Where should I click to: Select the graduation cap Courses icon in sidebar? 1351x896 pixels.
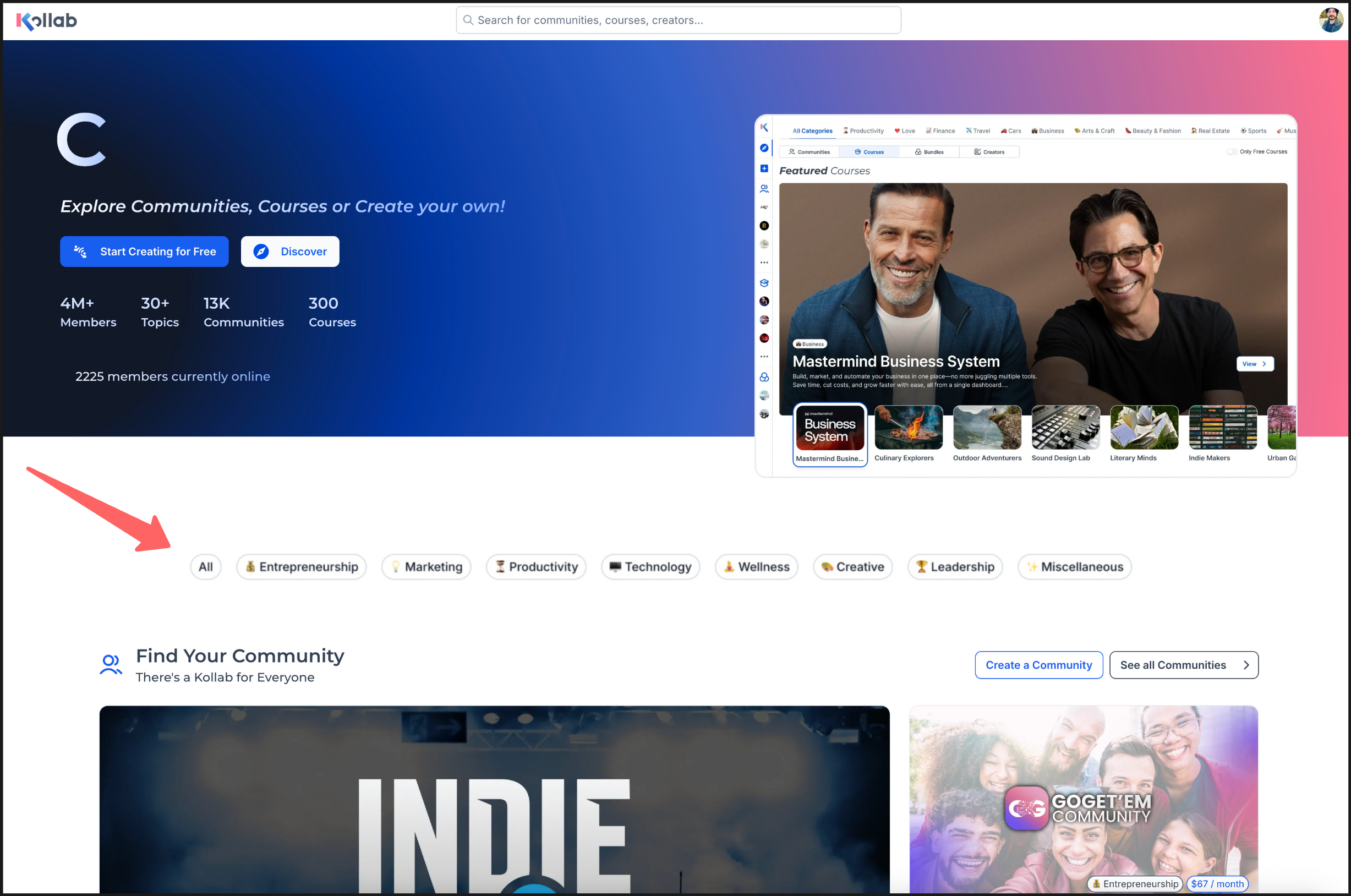[764, 282]
